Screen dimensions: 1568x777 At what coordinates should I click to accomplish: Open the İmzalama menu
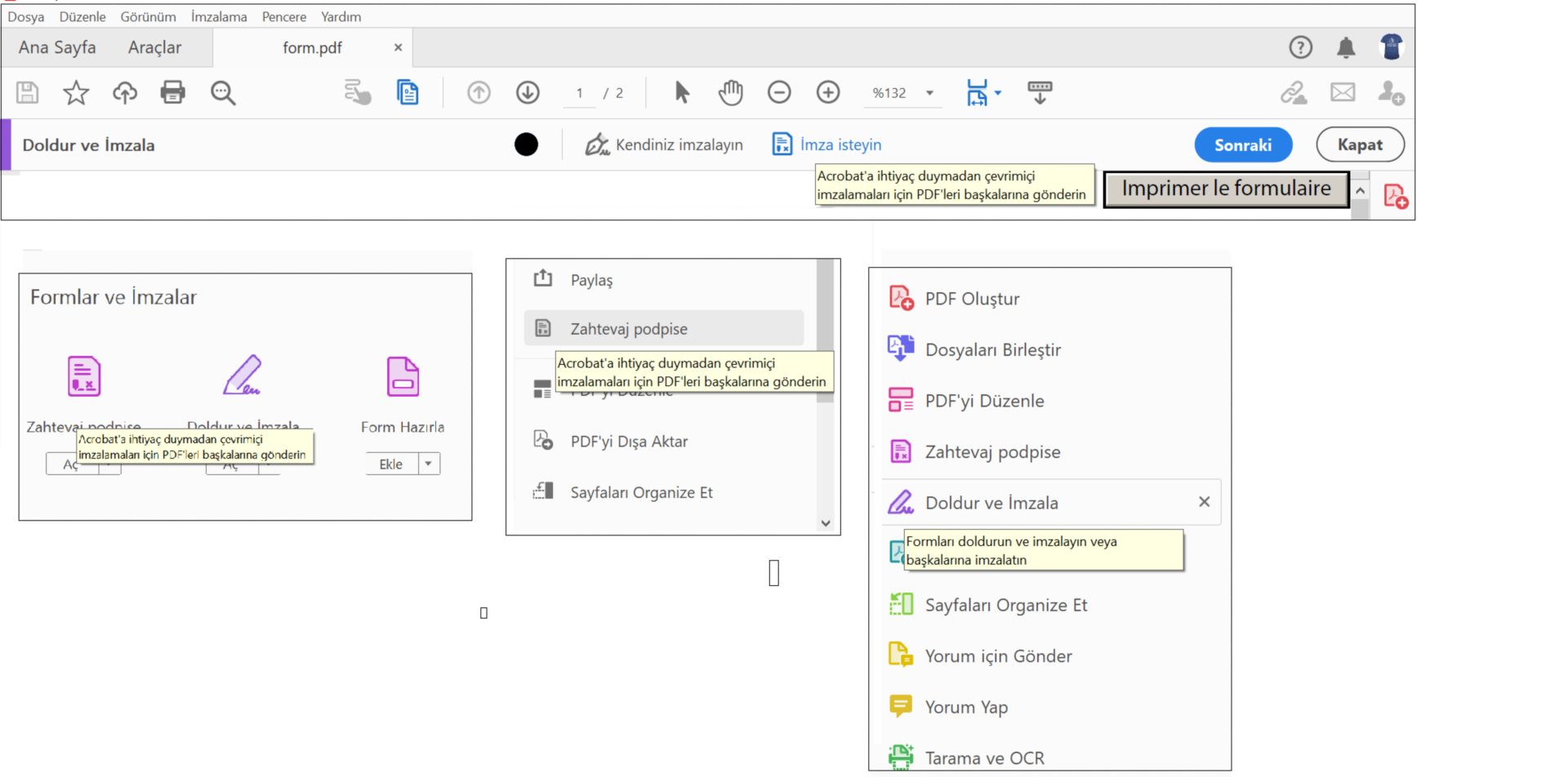[x=219, y=16]
